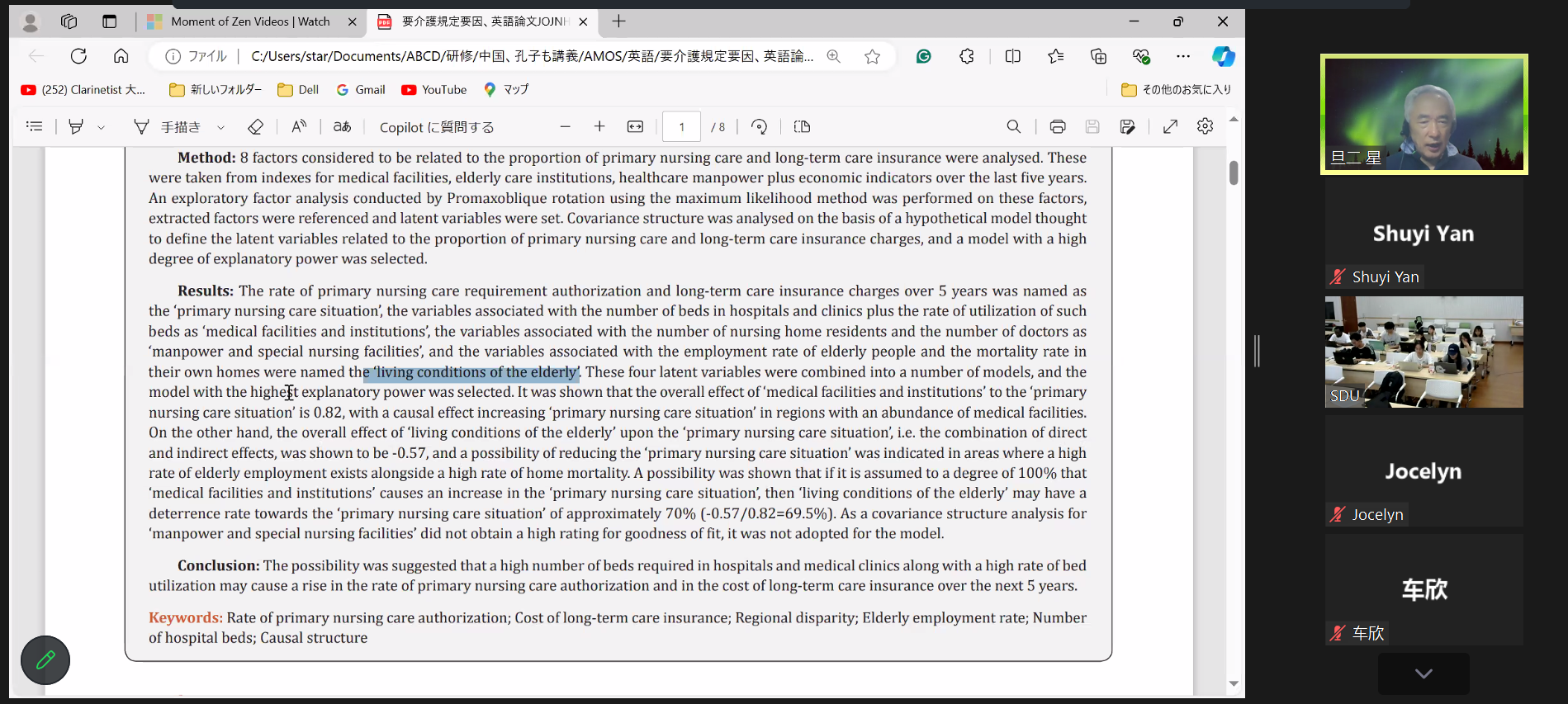Screen dimensions: 1568x704
Task: Expand the 手描き draw options dropdown
Action: [220, 127]
